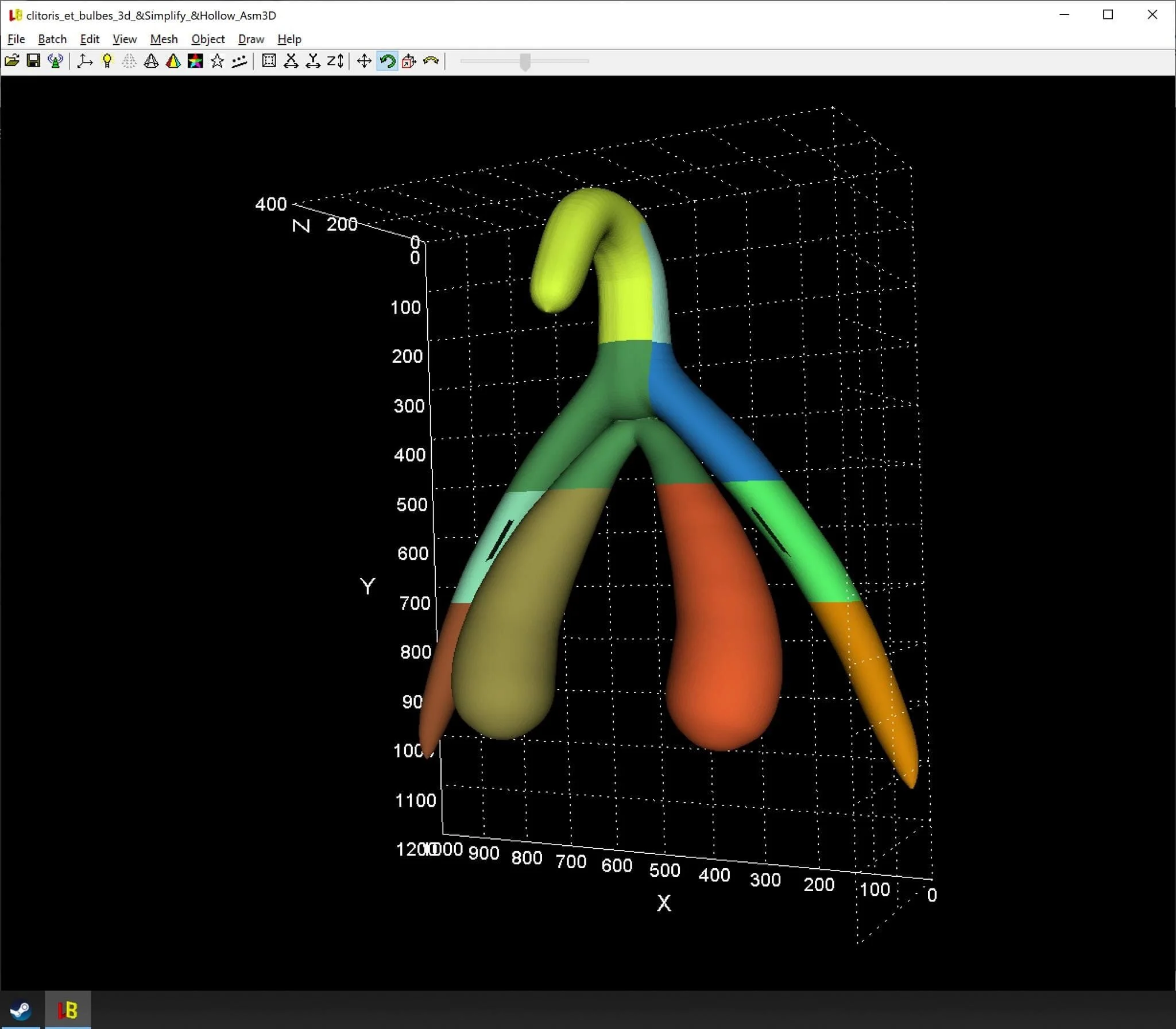Select the move pan arrows tool

point(364,61)
